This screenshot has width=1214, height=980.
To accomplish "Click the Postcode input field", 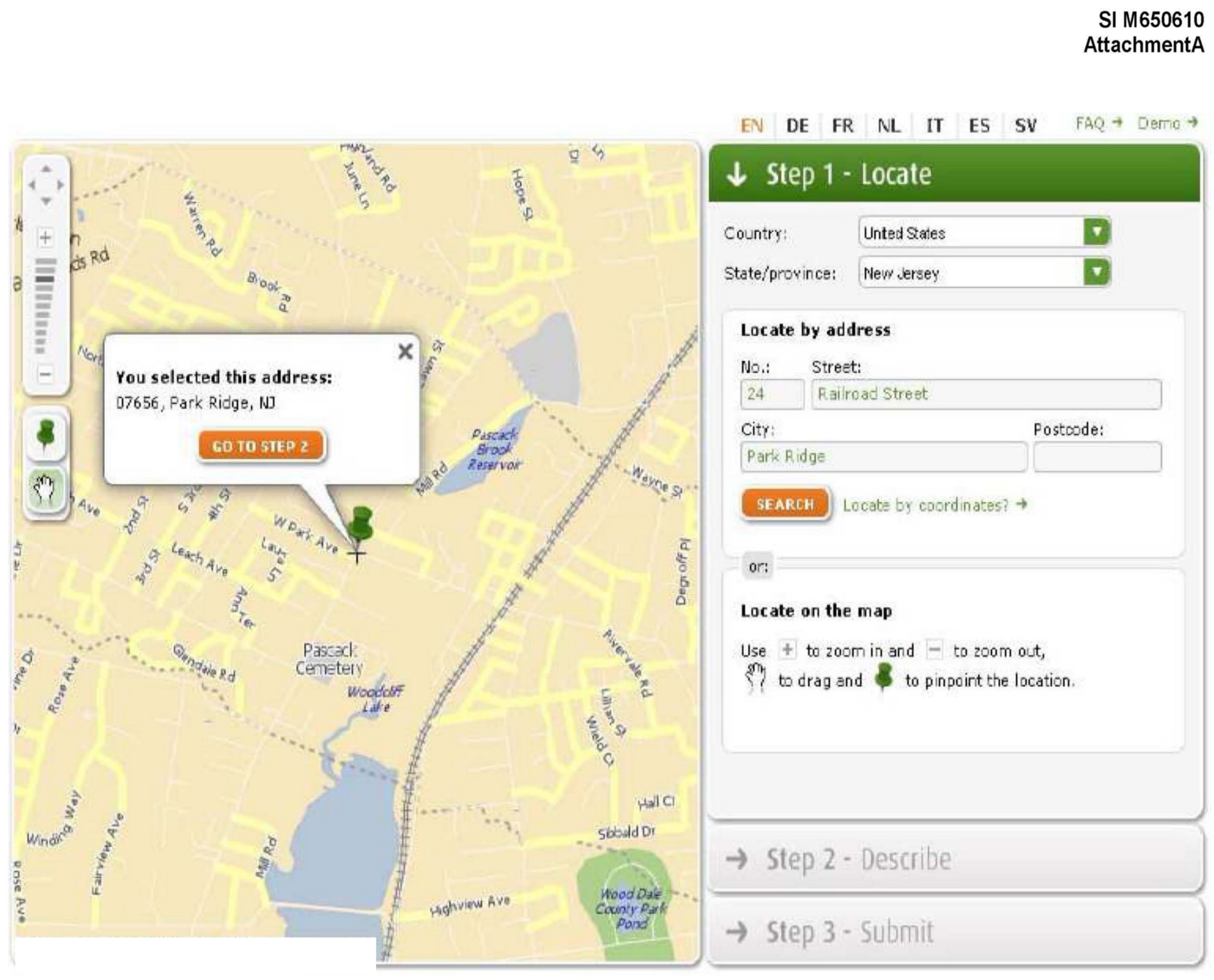I will (x=1097, y=457).
